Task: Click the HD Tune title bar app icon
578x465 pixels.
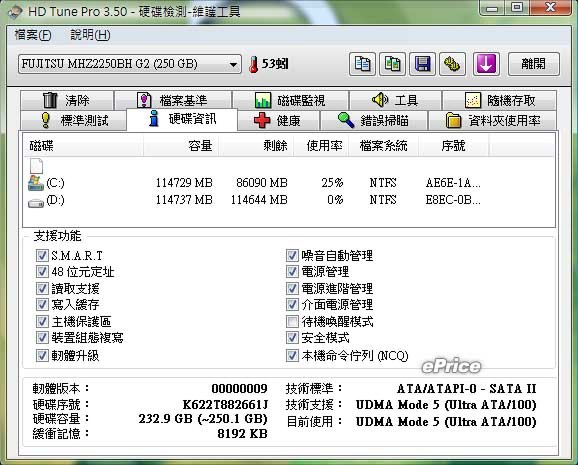Action: point(14,12)
